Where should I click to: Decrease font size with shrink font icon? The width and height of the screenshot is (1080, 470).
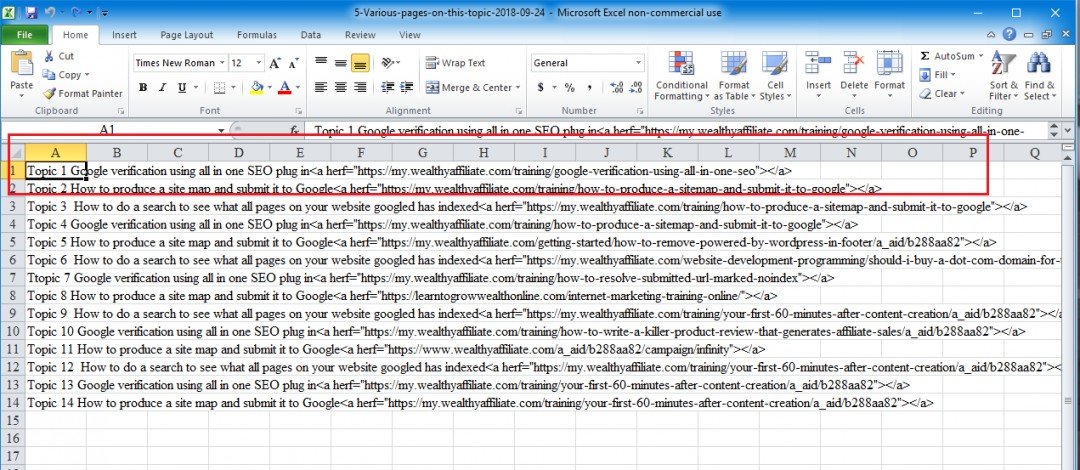[x=293, y=63]
